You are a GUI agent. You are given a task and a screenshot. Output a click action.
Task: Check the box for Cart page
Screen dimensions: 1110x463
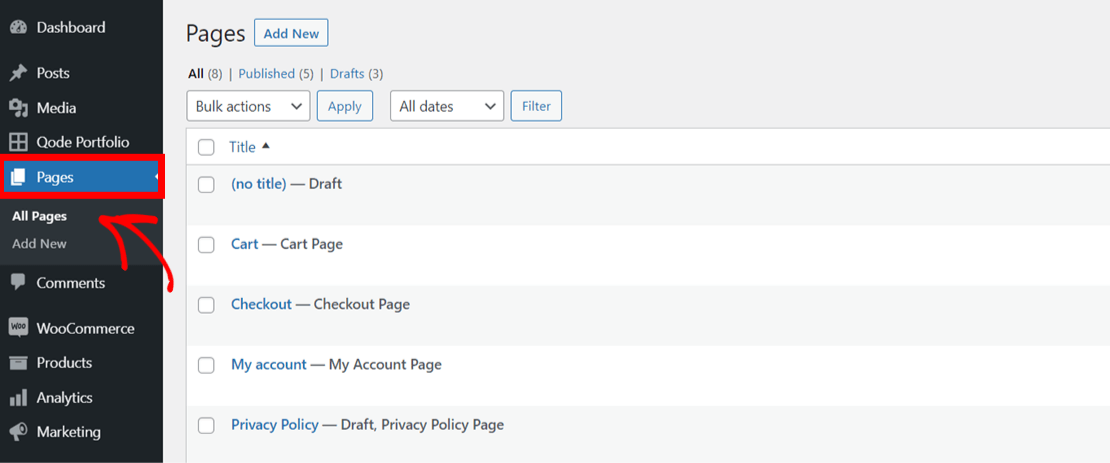(x=206, y=245)
